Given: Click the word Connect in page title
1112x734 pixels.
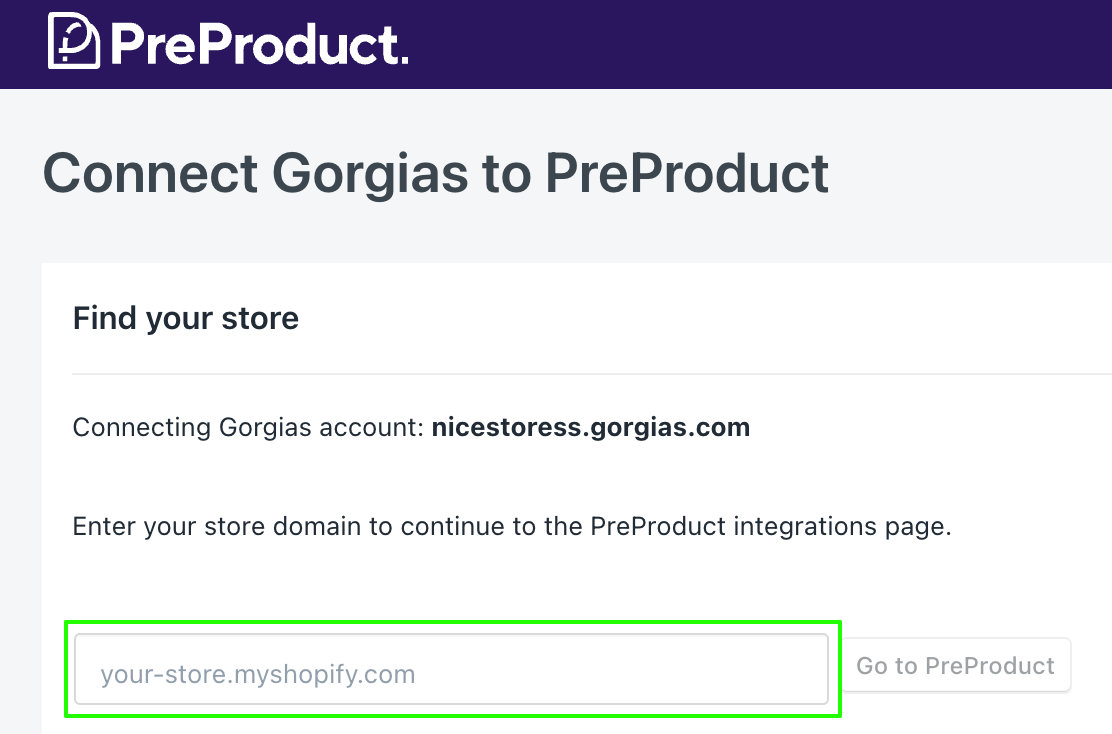Looking at the screenshot, I should (150, 173).
